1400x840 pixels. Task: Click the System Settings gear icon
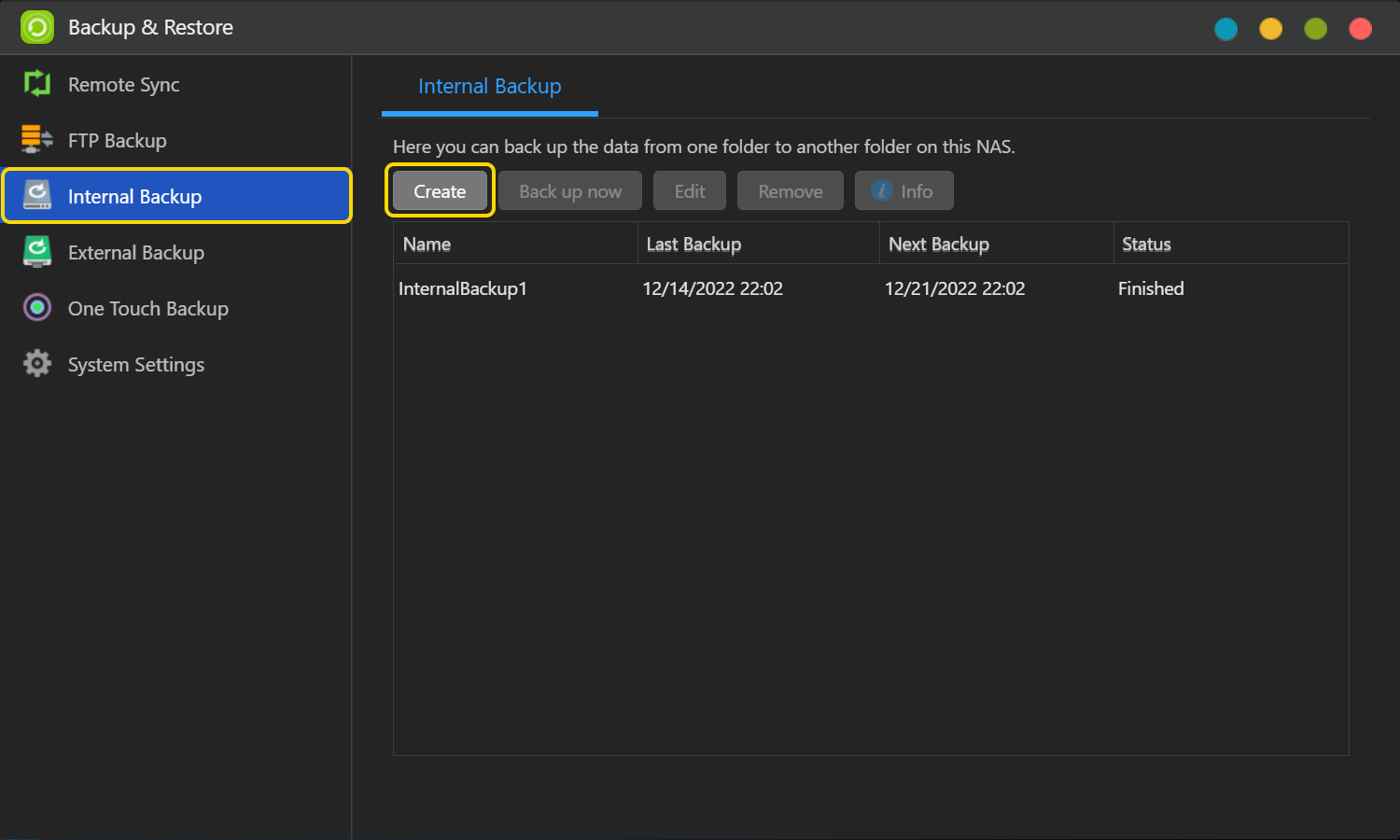(x=37, y=364)
